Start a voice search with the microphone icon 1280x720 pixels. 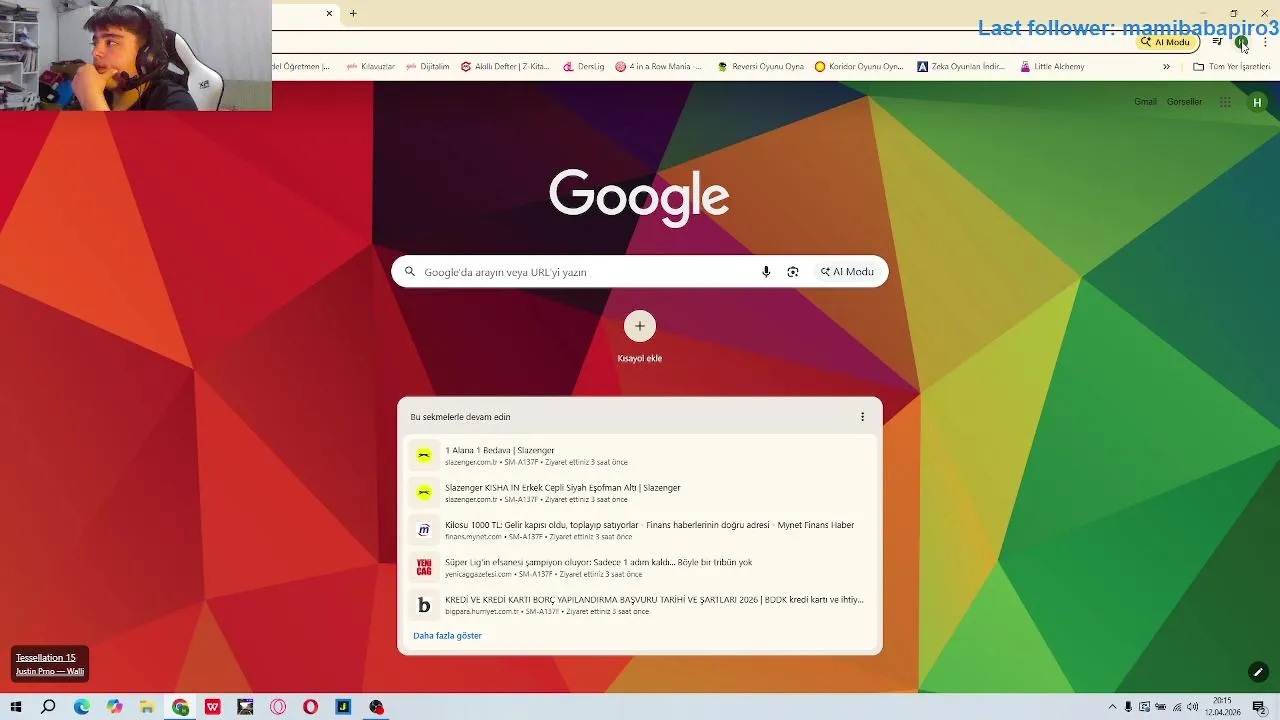(x=766, y=272)
